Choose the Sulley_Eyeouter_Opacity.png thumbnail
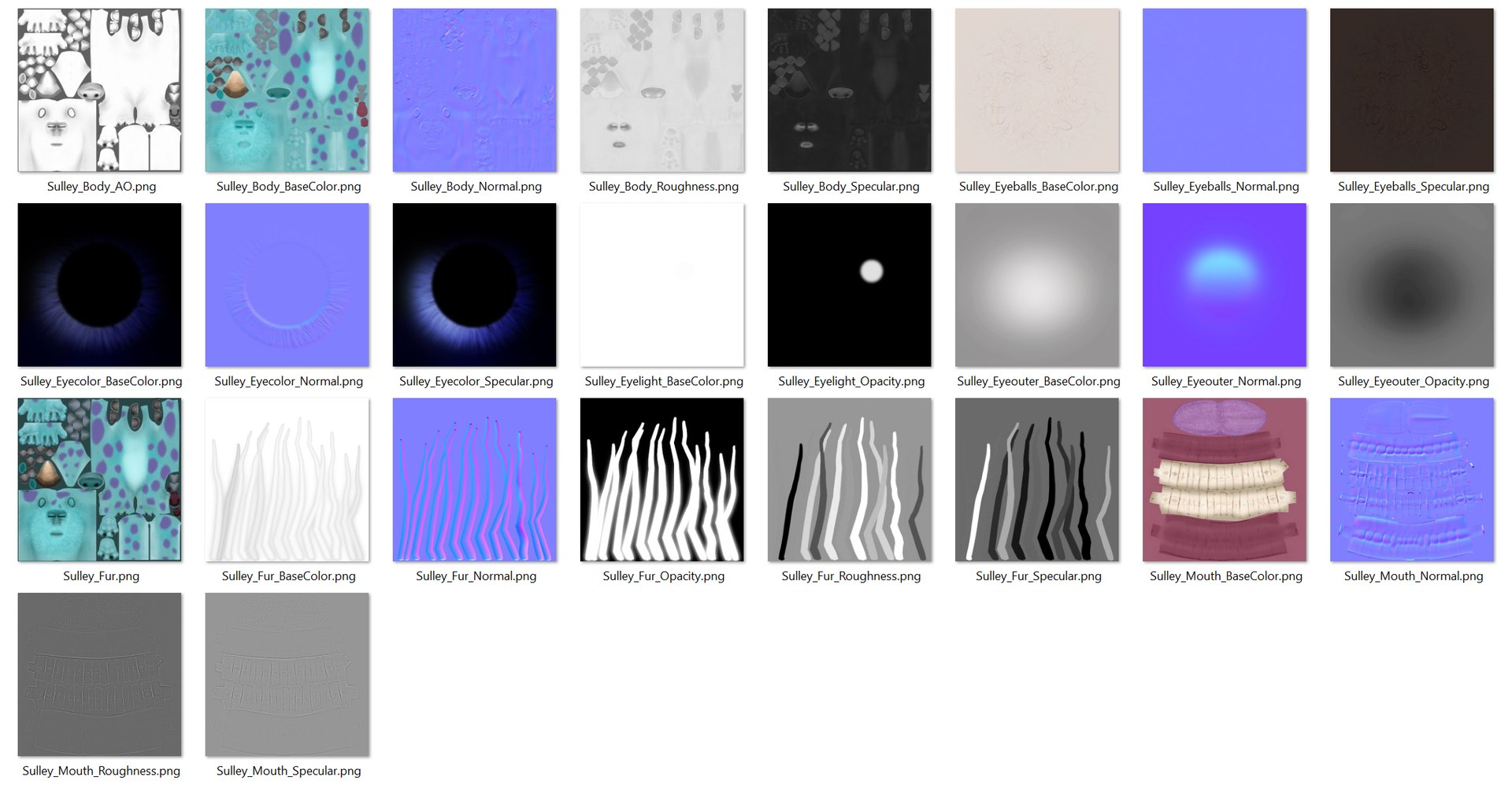The width and height of the screenshot is (1512, 792). 1412,285
